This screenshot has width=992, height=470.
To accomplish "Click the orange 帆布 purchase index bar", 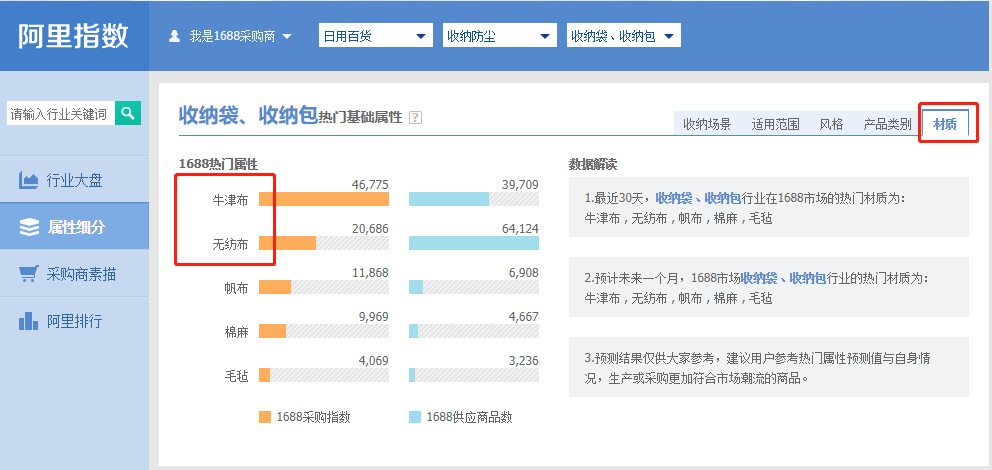I will (275, 287).
